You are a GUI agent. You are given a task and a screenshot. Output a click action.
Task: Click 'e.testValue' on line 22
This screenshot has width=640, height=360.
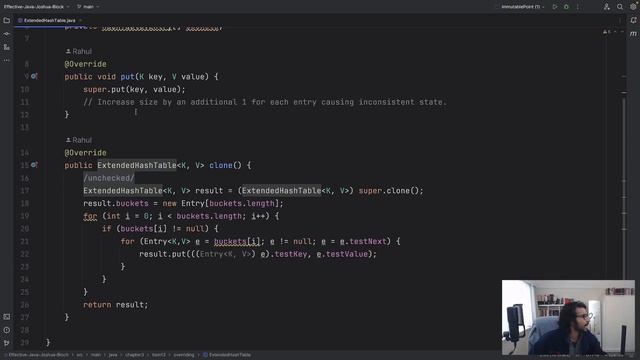pyautogui.click(x=342, y=254)
